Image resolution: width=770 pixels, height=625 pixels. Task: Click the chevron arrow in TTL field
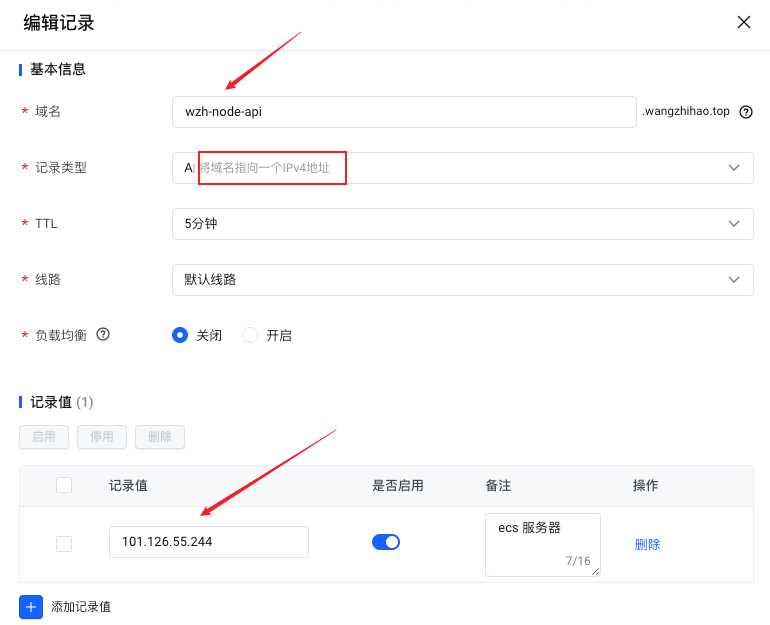734,224
